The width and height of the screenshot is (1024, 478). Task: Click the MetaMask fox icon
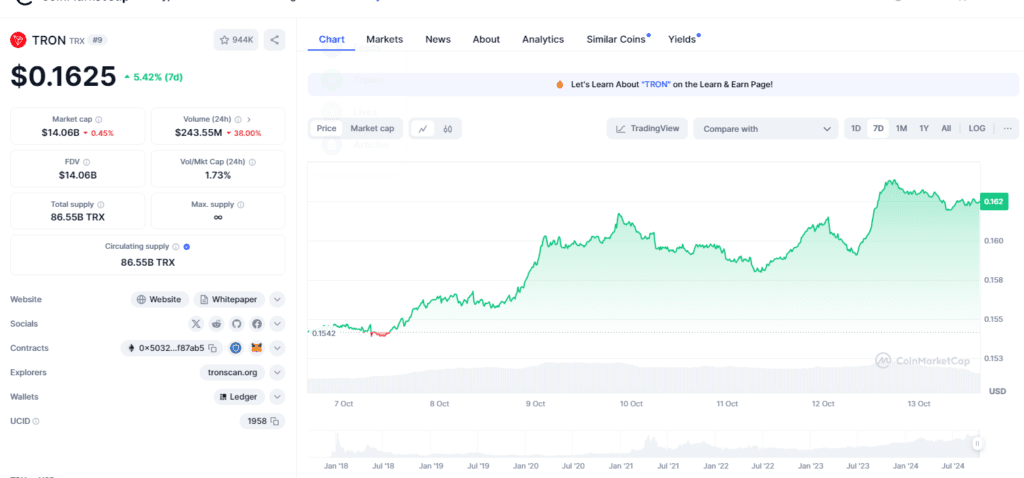click(x=257, y=348)
